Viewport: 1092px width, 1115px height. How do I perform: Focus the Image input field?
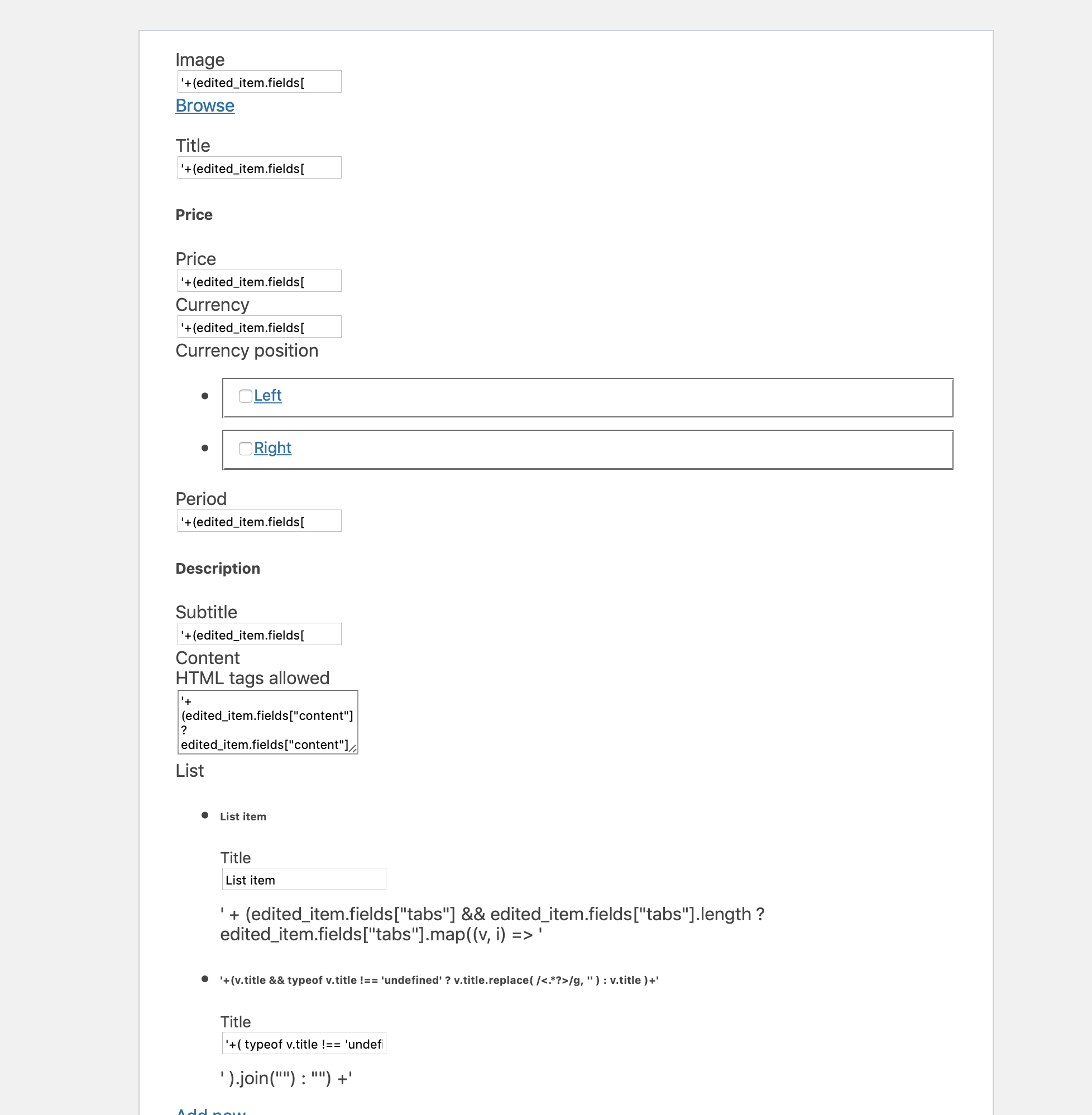coord(259,82)
